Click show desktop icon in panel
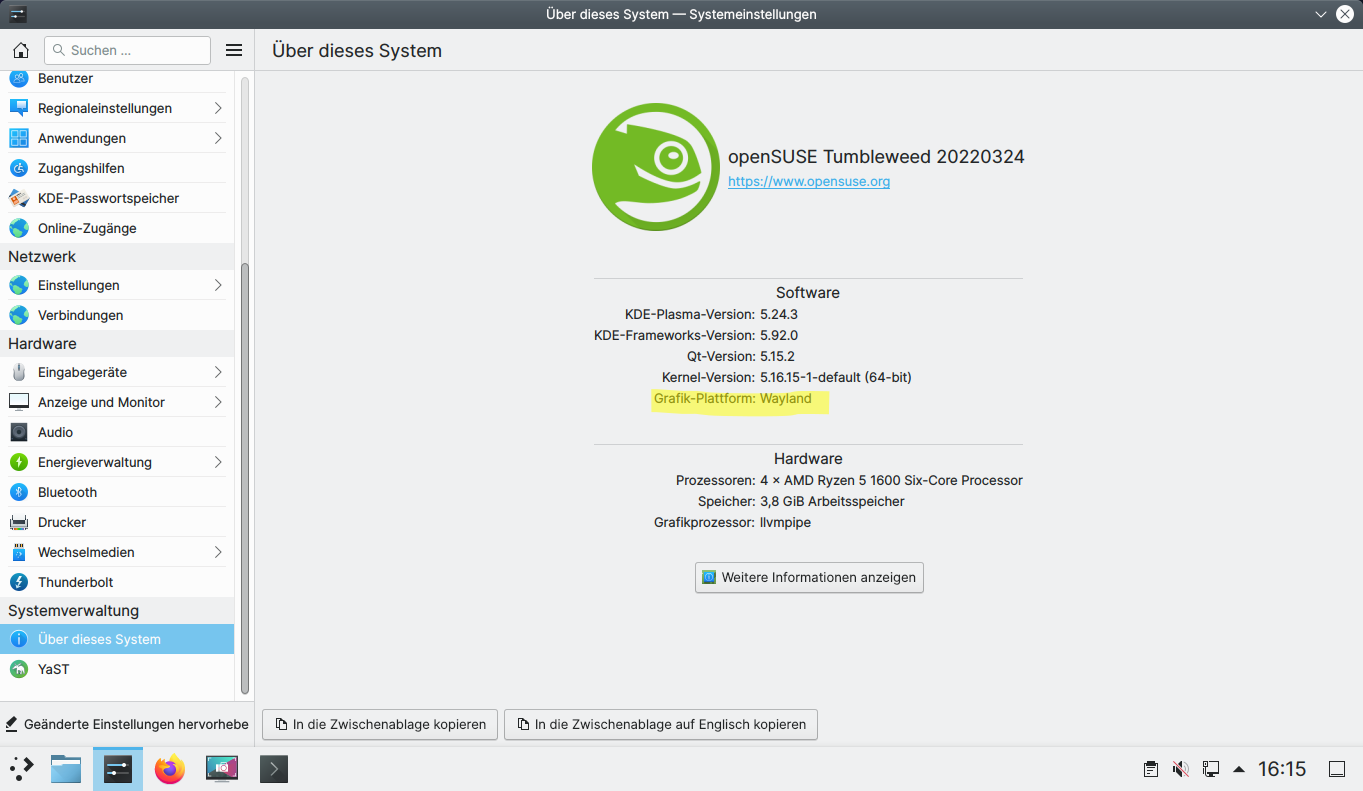The width and height of the screenshot is (1363, 791). [1337, 769]
